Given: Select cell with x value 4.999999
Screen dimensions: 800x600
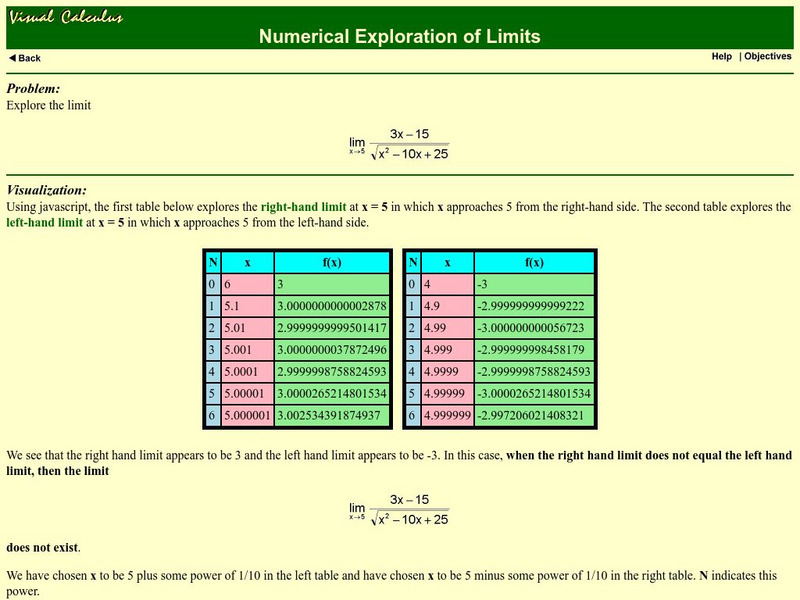Looking at the screenshot, I should [x=447, y=416].
